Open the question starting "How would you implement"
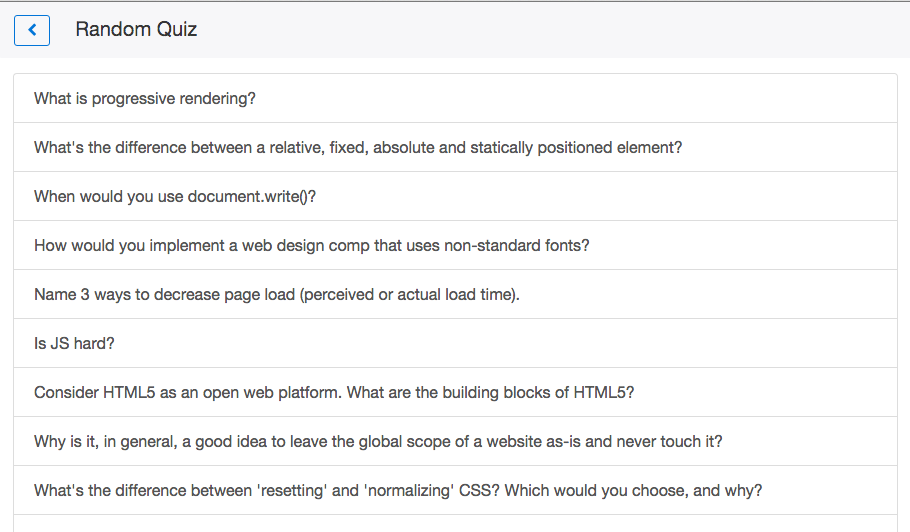The image size is (910, 532). pyautogui.click(x=312, y=246)
